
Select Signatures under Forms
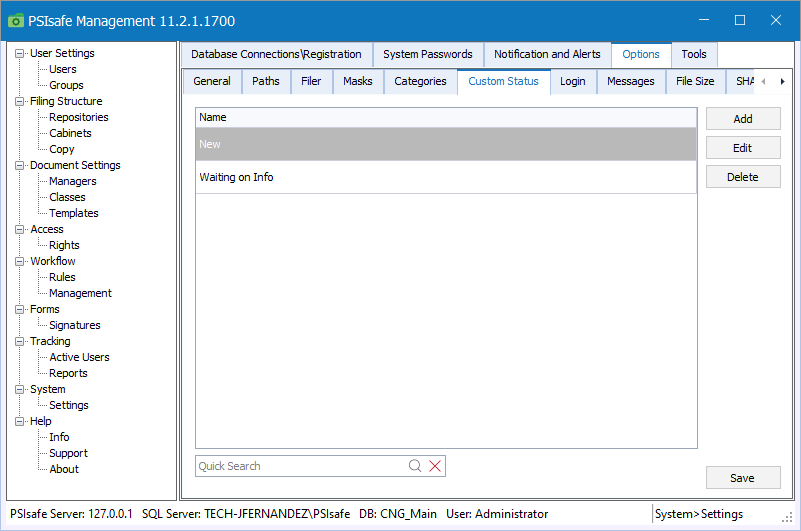click(x=75, y=325)
